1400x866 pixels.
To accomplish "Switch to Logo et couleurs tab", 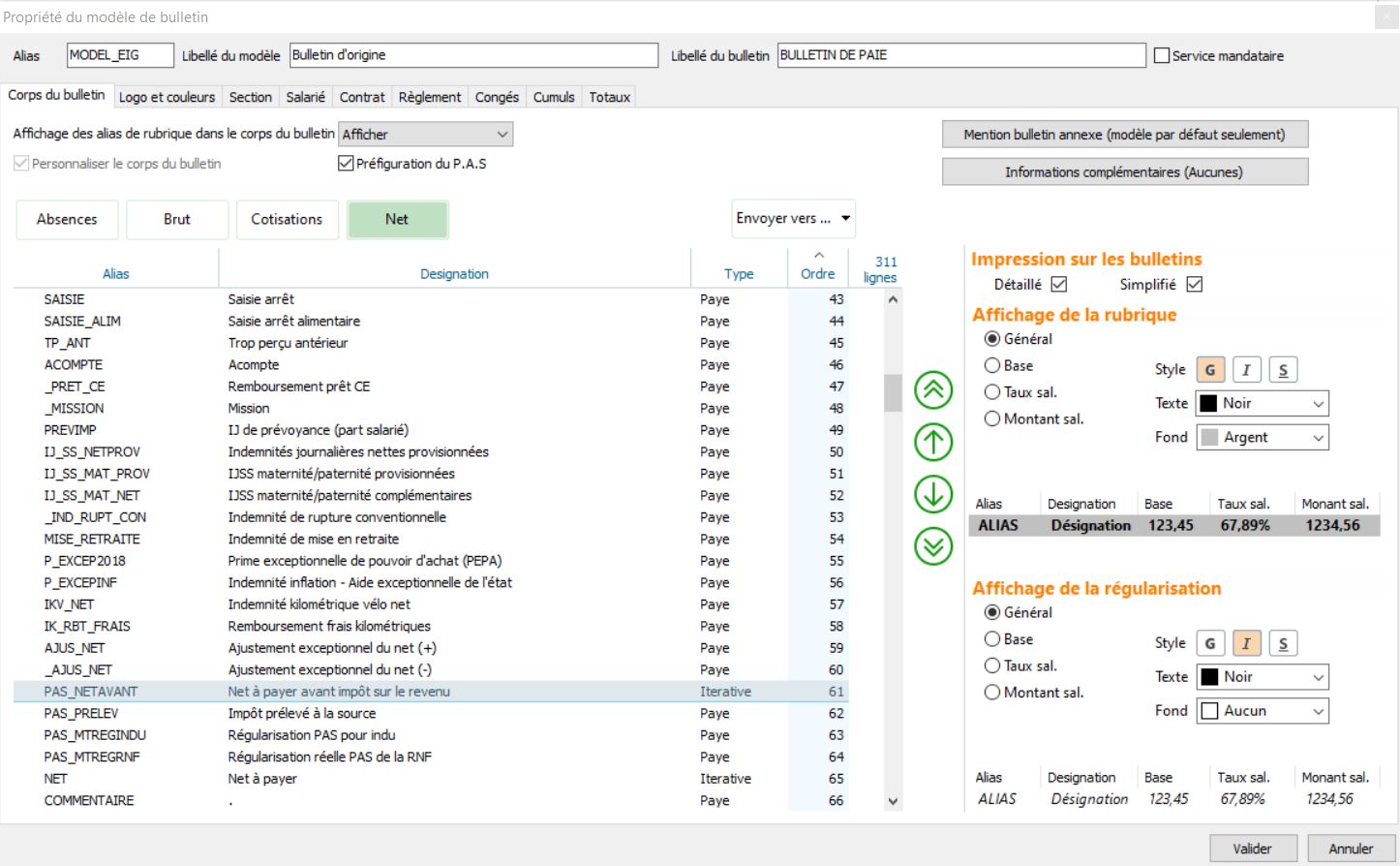I will coord(167,97).
